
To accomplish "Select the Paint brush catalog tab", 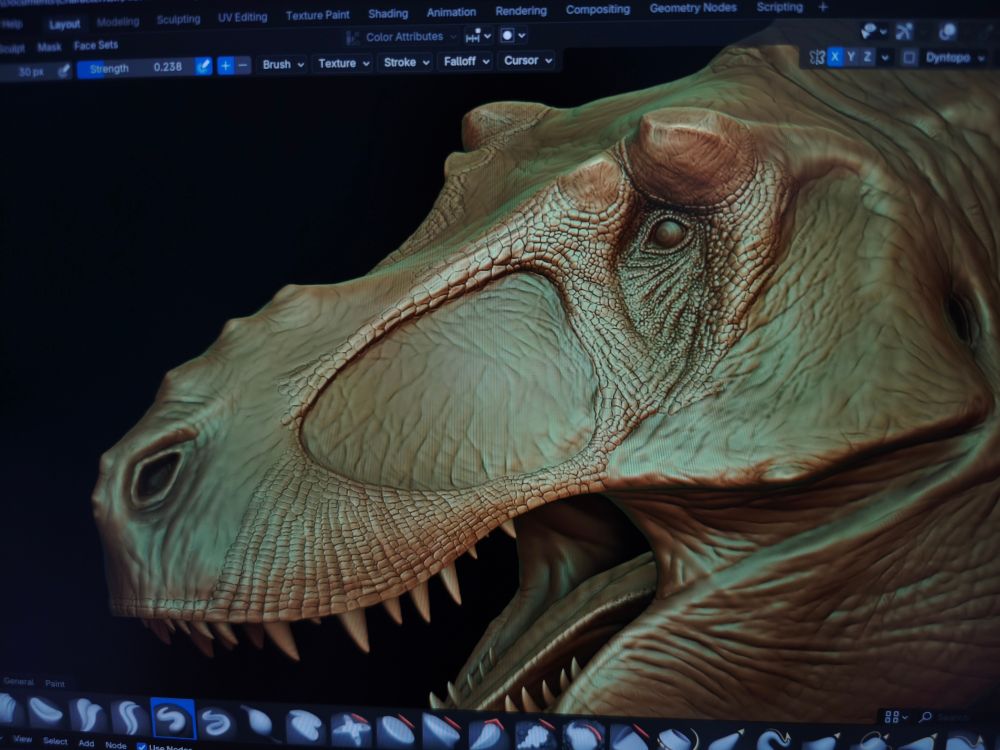I will coord(55,683).
